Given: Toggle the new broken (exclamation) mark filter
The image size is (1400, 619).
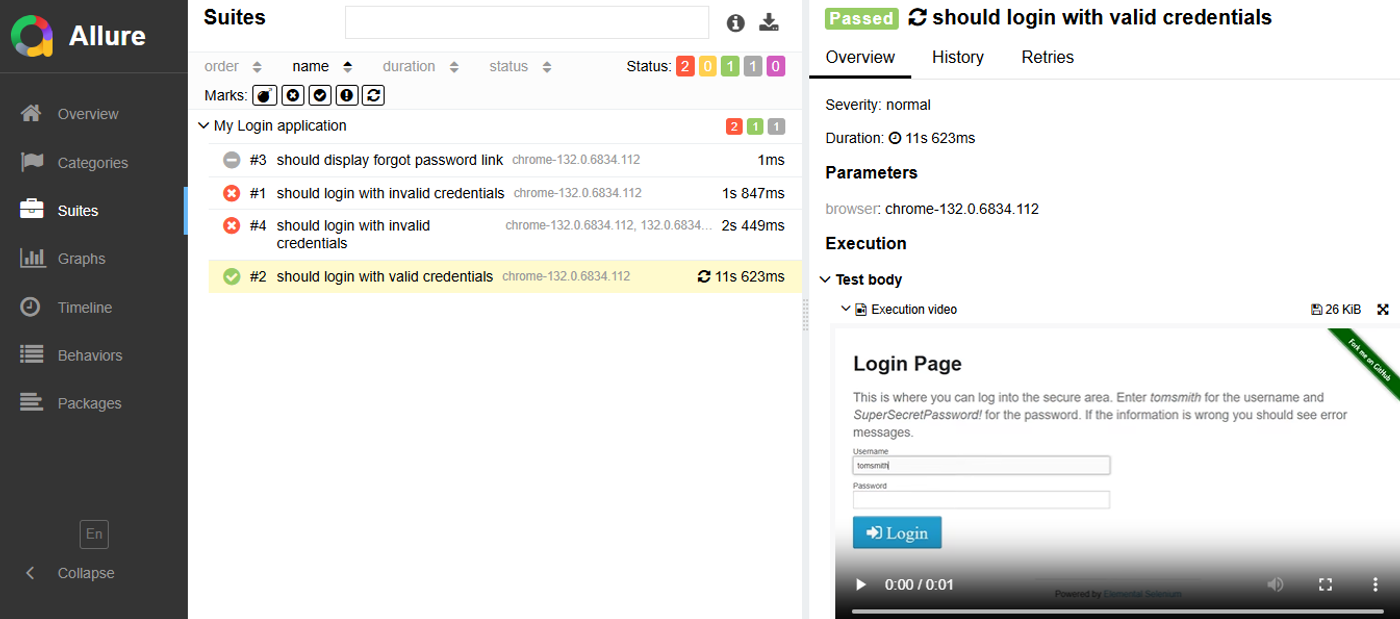Looking at the screenshot, I should pos(346,95).
